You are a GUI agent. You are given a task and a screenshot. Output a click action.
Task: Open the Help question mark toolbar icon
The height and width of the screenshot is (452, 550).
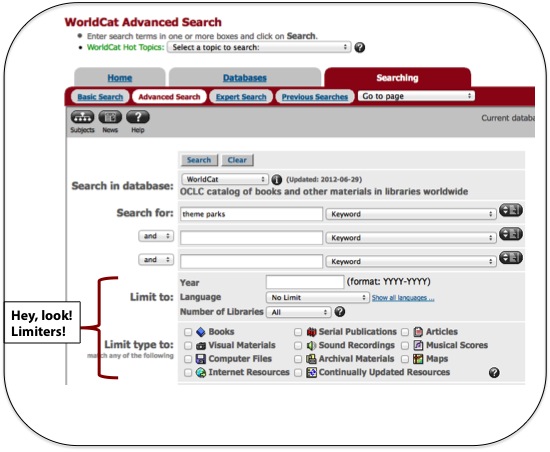click(138, 117)
